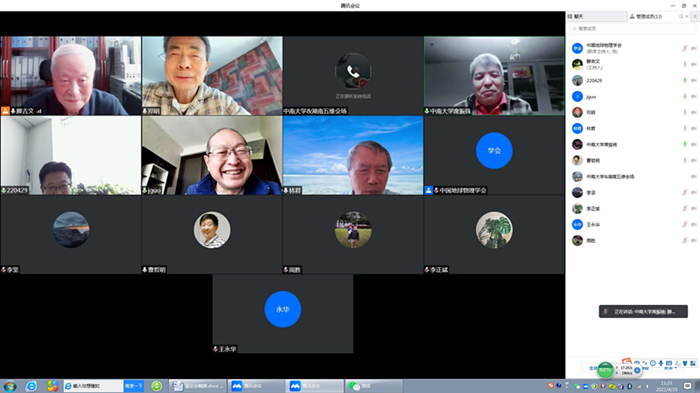The height and width of the screenshot is (393, 700).
Task: Click the search magnifier icon in member search box
Action: pyautogui.click(x=575, y=29)
